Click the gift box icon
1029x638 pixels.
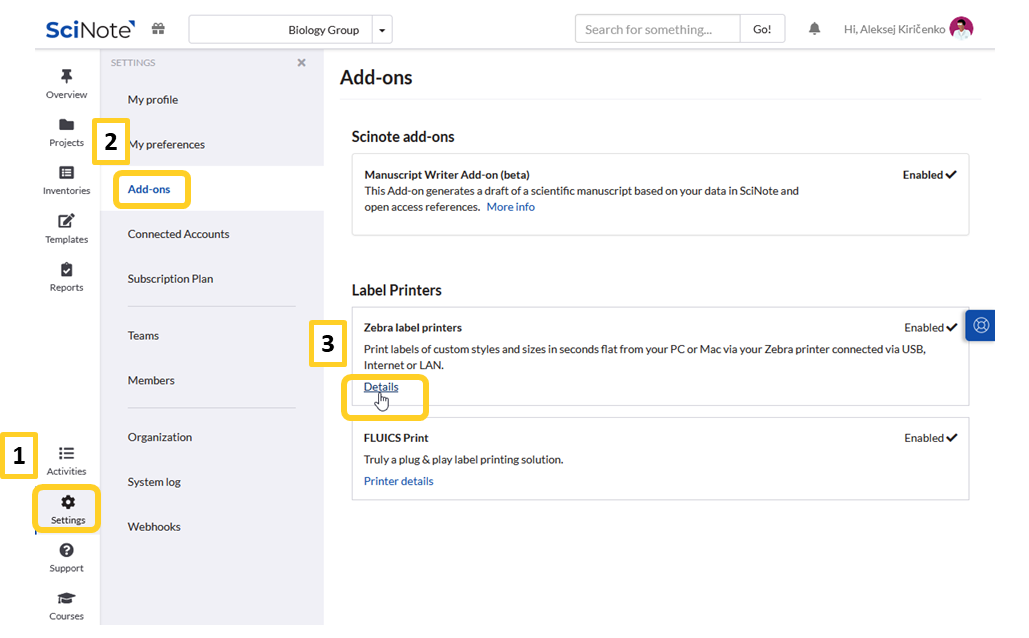point(158,29)
